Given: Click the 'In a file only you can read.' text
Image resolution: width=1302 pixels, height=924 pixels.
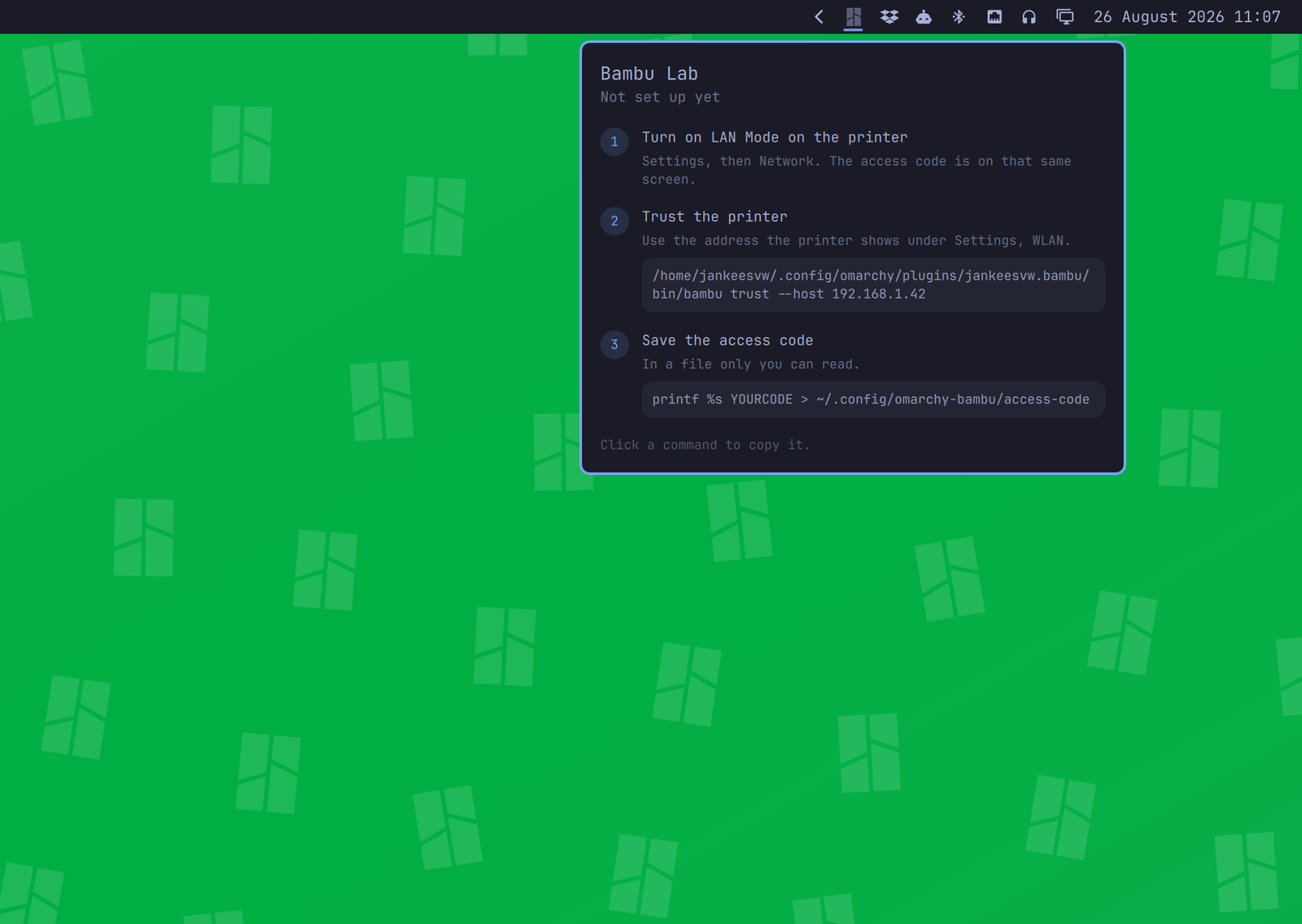Looking at the screenshot, I should [x=750, y=364].
